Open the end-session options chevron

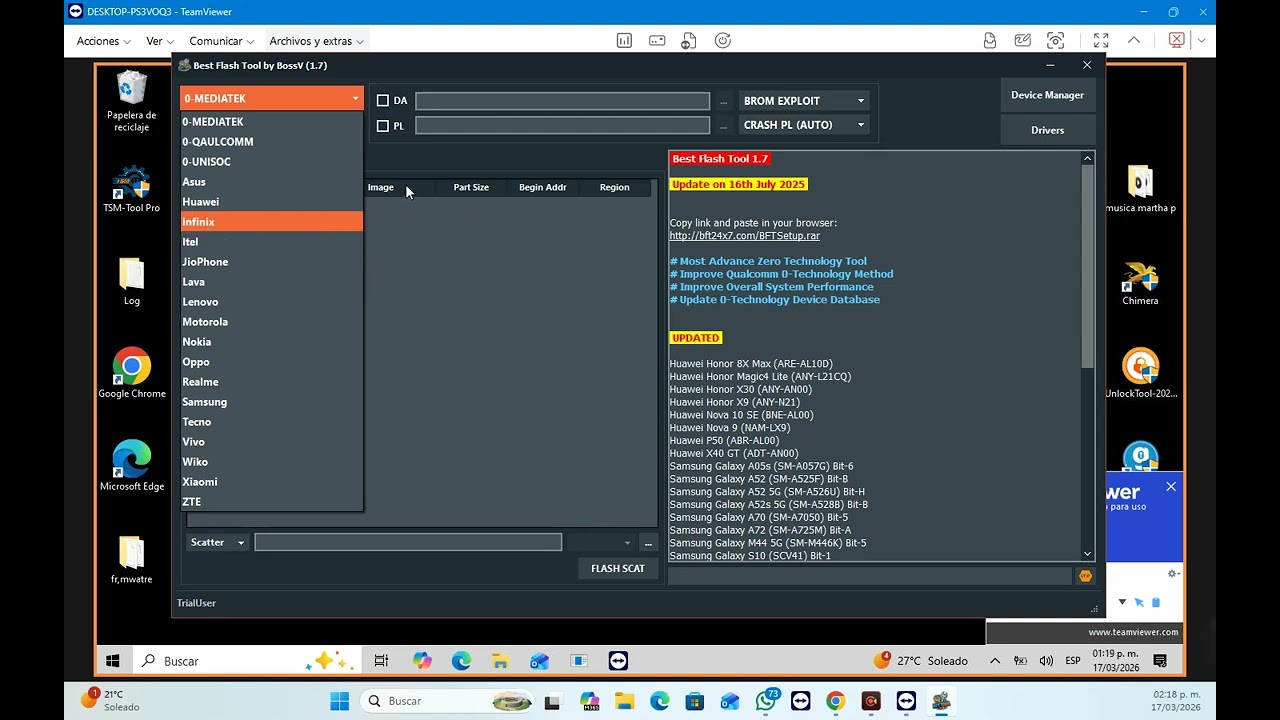tap(1201, 41)
